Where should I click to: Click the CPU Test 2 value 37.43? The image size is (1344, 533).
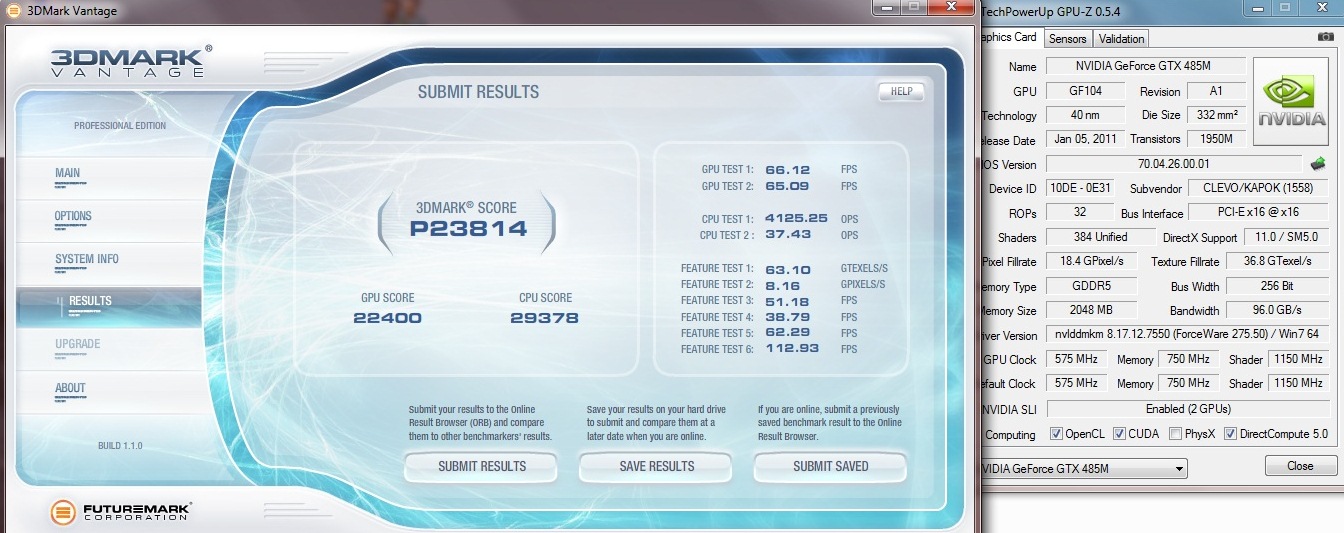[787, 235]
